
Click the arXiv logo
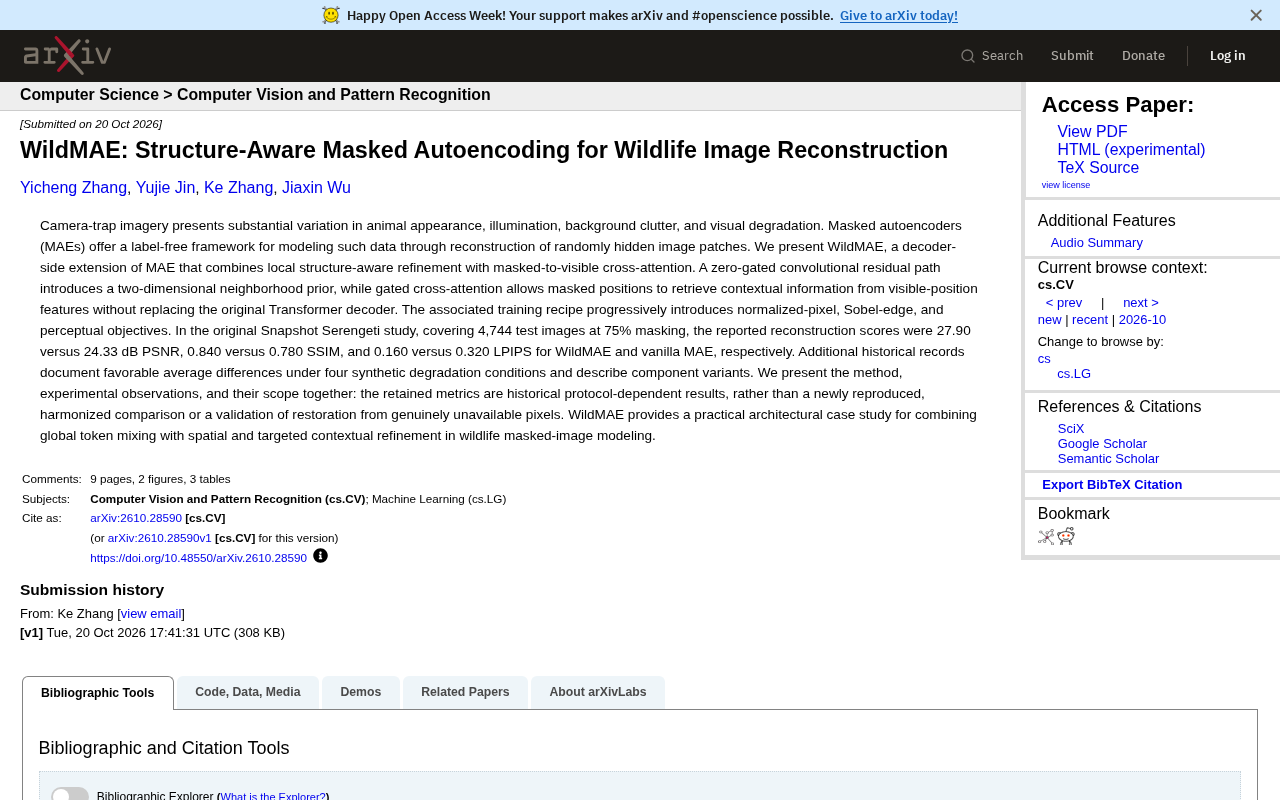(x=67, y=55)
